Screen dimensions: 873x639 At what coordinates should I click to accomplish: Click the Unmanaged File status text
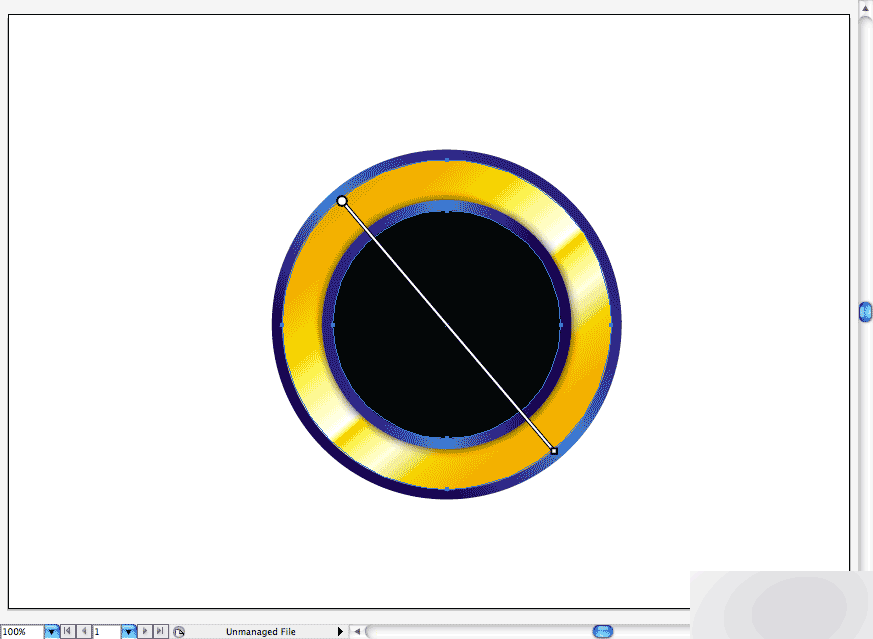[261, 632]
